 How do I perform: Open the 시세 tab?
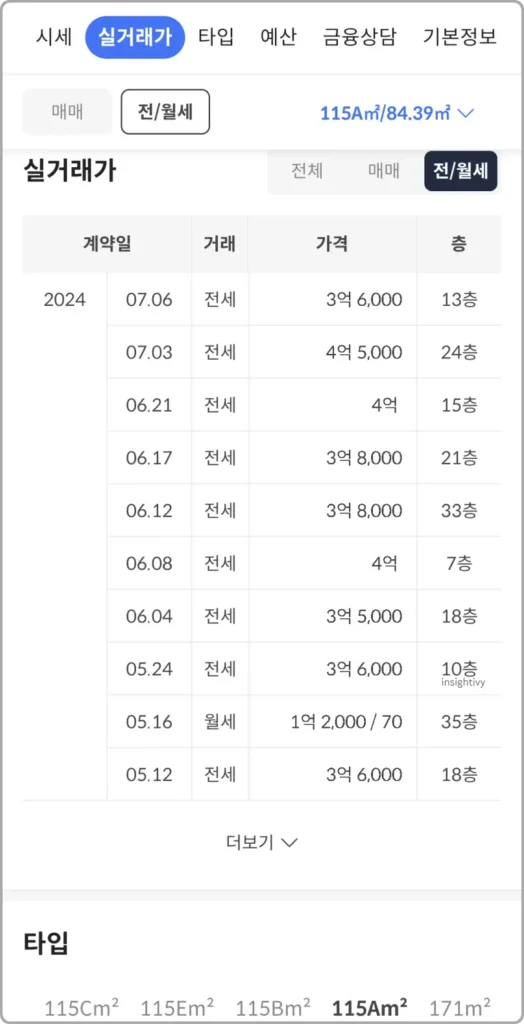(x=54, y=37)
